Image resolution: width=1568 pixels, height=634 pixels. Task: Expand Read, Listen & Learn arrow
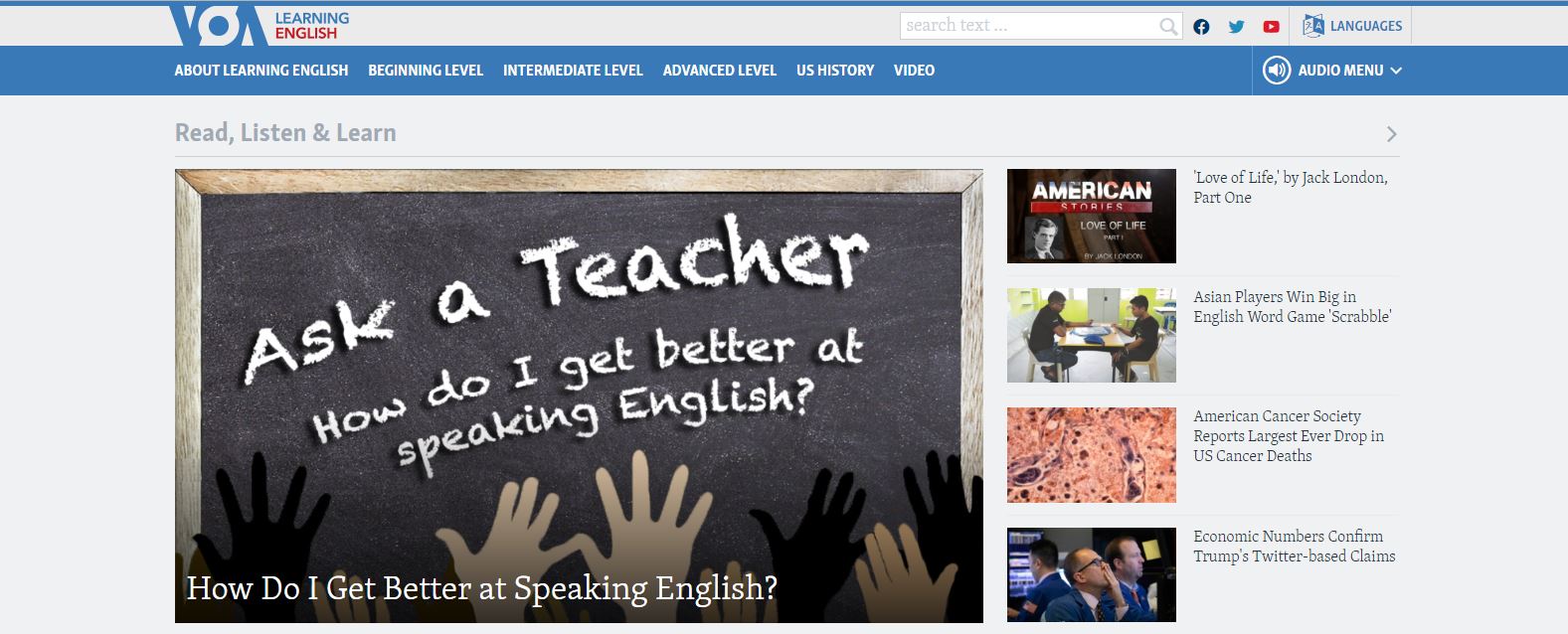point(1391,134)
